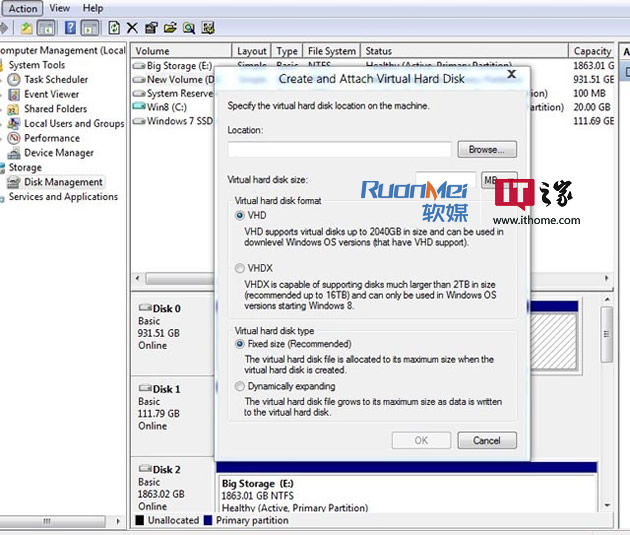The height and width of the screenshot is (535, 630).
Task: Click the Win8 (C:) drive icon
Action: [139, 107]
